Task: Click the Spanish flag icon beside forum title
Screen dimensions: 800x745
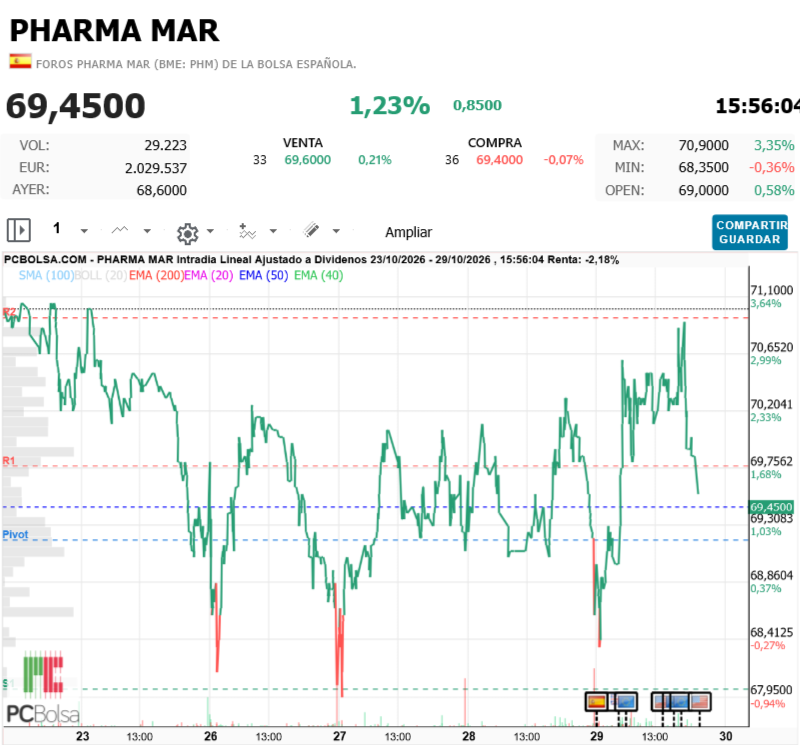Action: 20,61
